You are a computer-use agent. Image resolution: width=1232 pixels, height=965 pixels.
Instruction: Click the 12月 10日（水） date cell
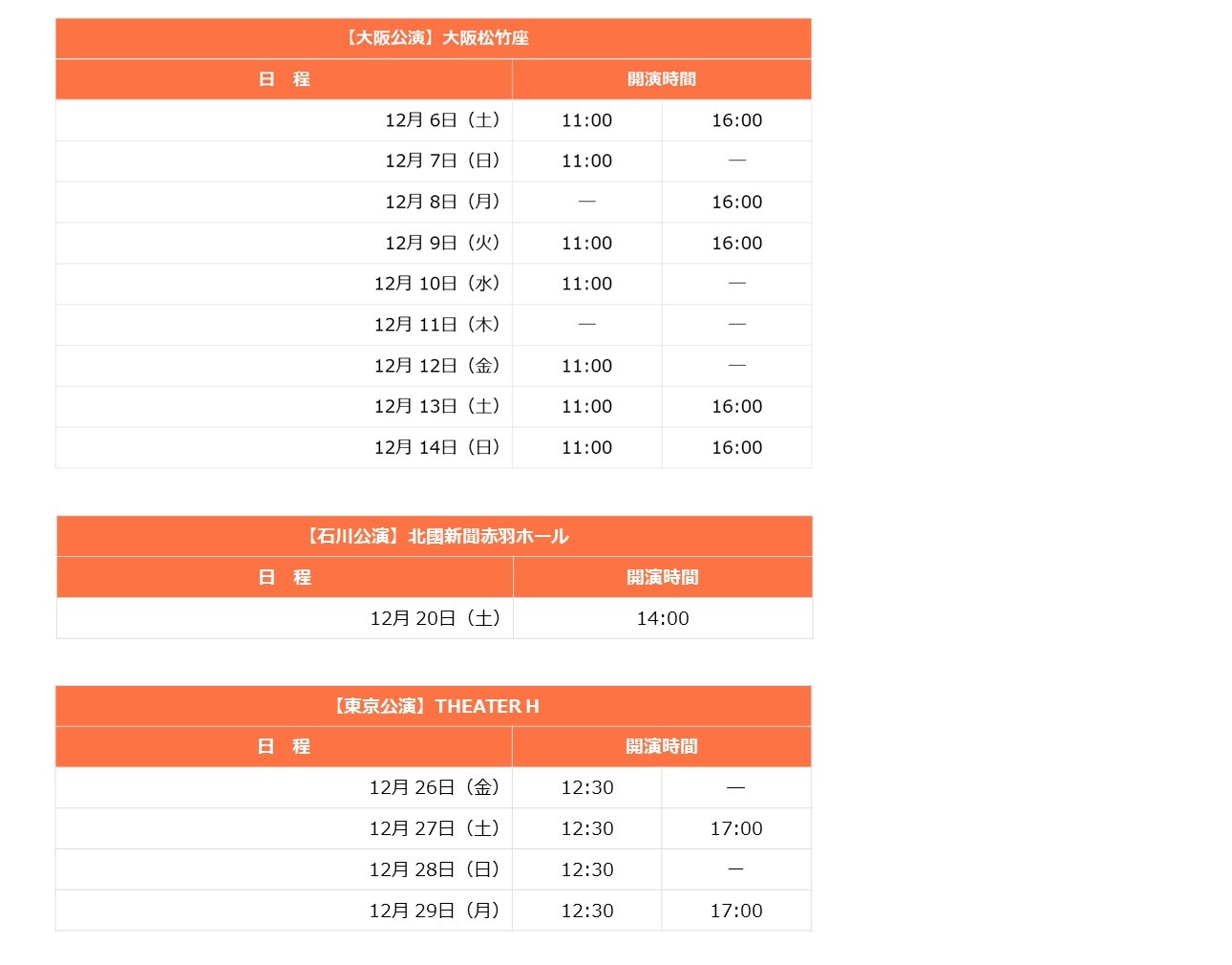point(285,284)
